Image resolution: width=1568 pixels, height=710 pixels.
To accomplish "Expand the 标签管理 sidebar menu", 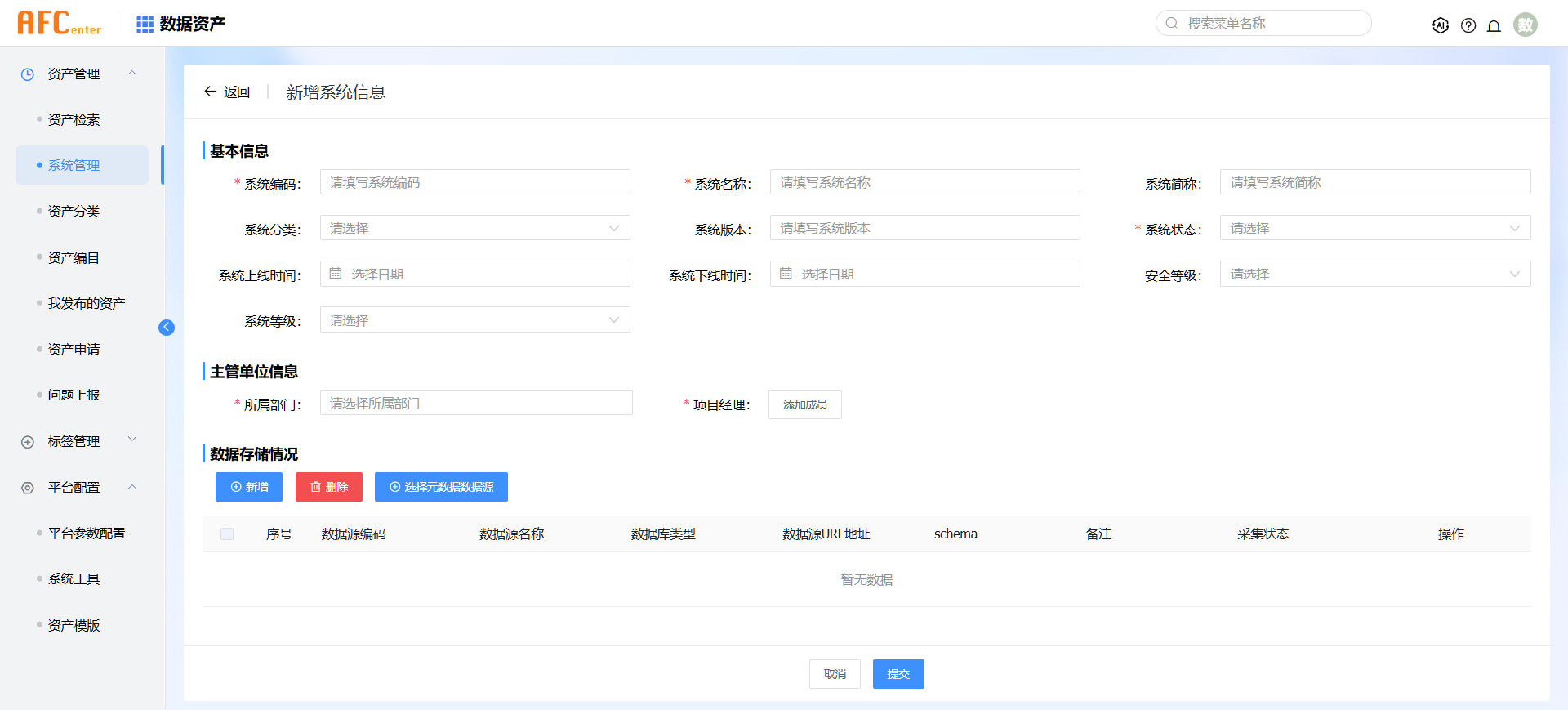I will 73,441.
